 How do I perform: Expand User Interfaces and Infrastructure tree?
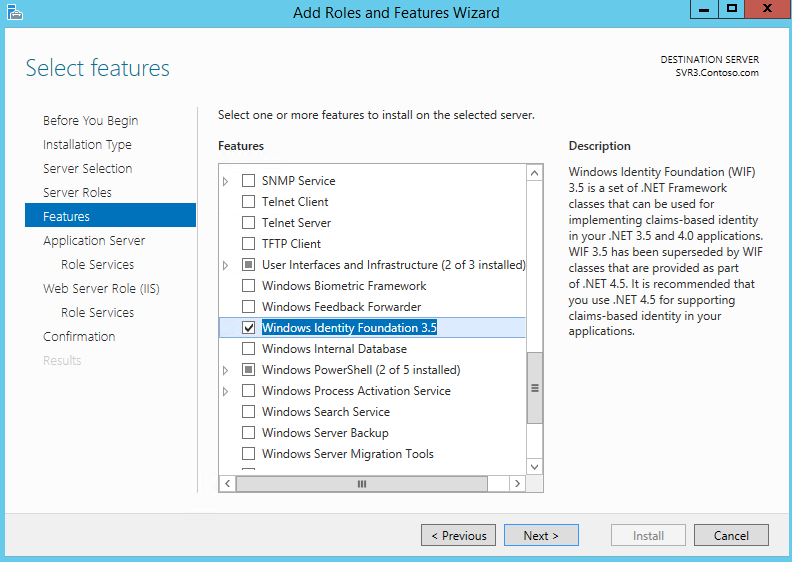pyautogui.click(x=226, y=265)
